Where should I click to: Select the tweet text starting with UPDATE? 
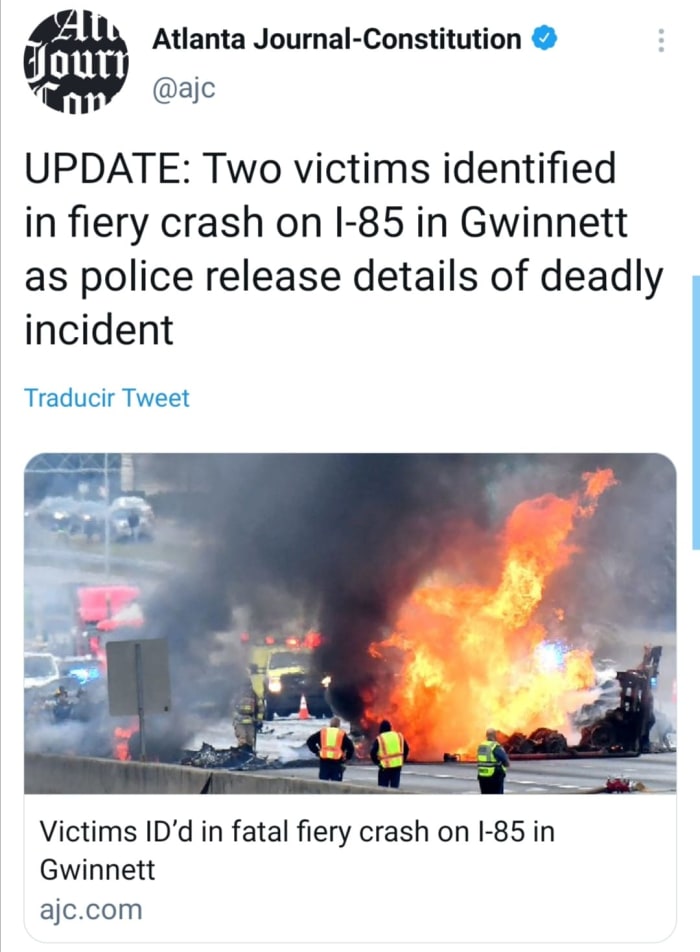pyautogui.click(x=344, y=249)
